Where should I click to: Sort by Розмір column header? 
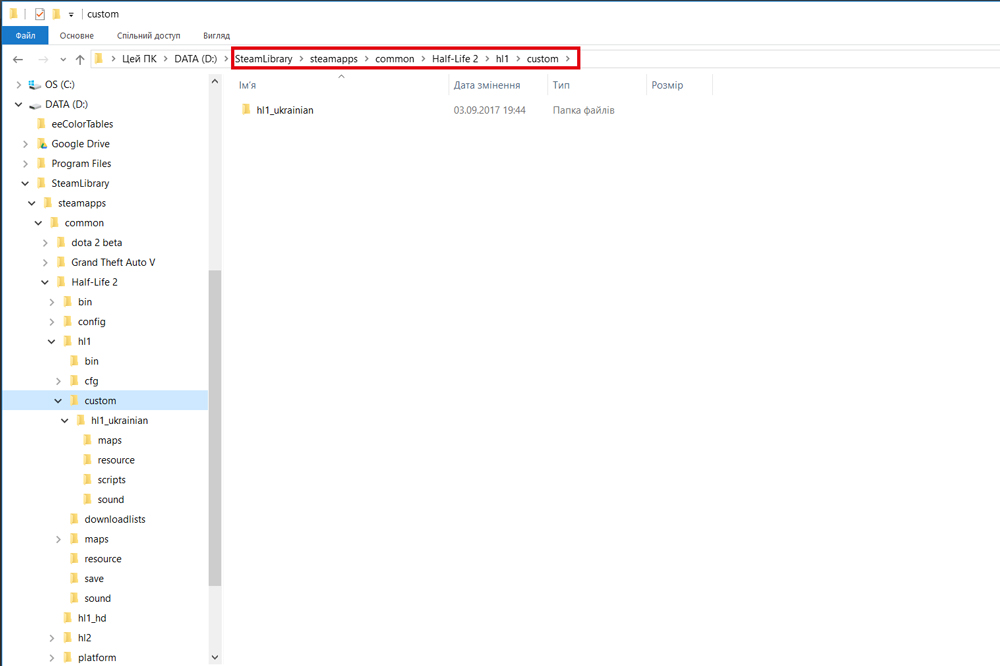point(667,85)
